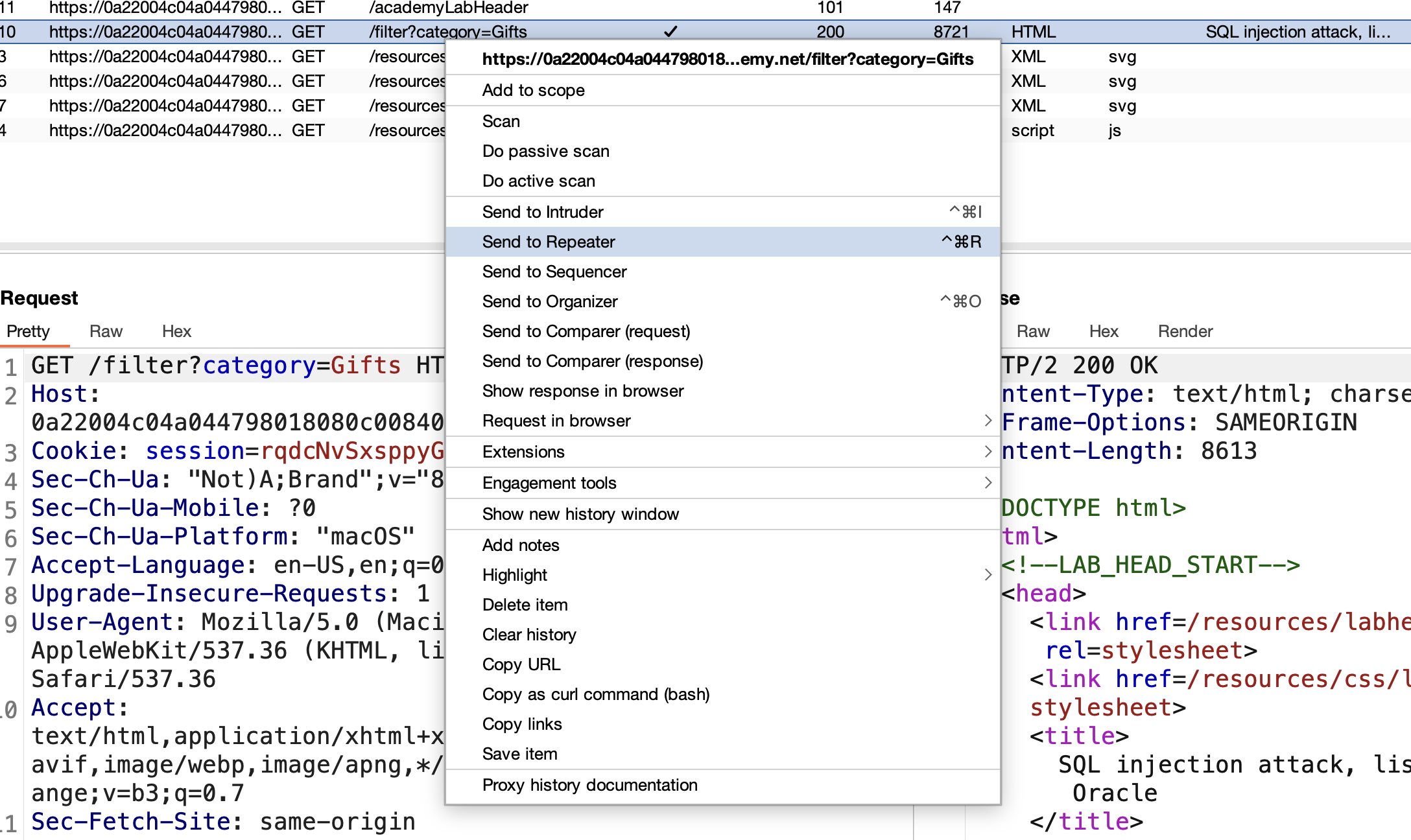
Task: Click Show new history window
Action: coord(723,514)
